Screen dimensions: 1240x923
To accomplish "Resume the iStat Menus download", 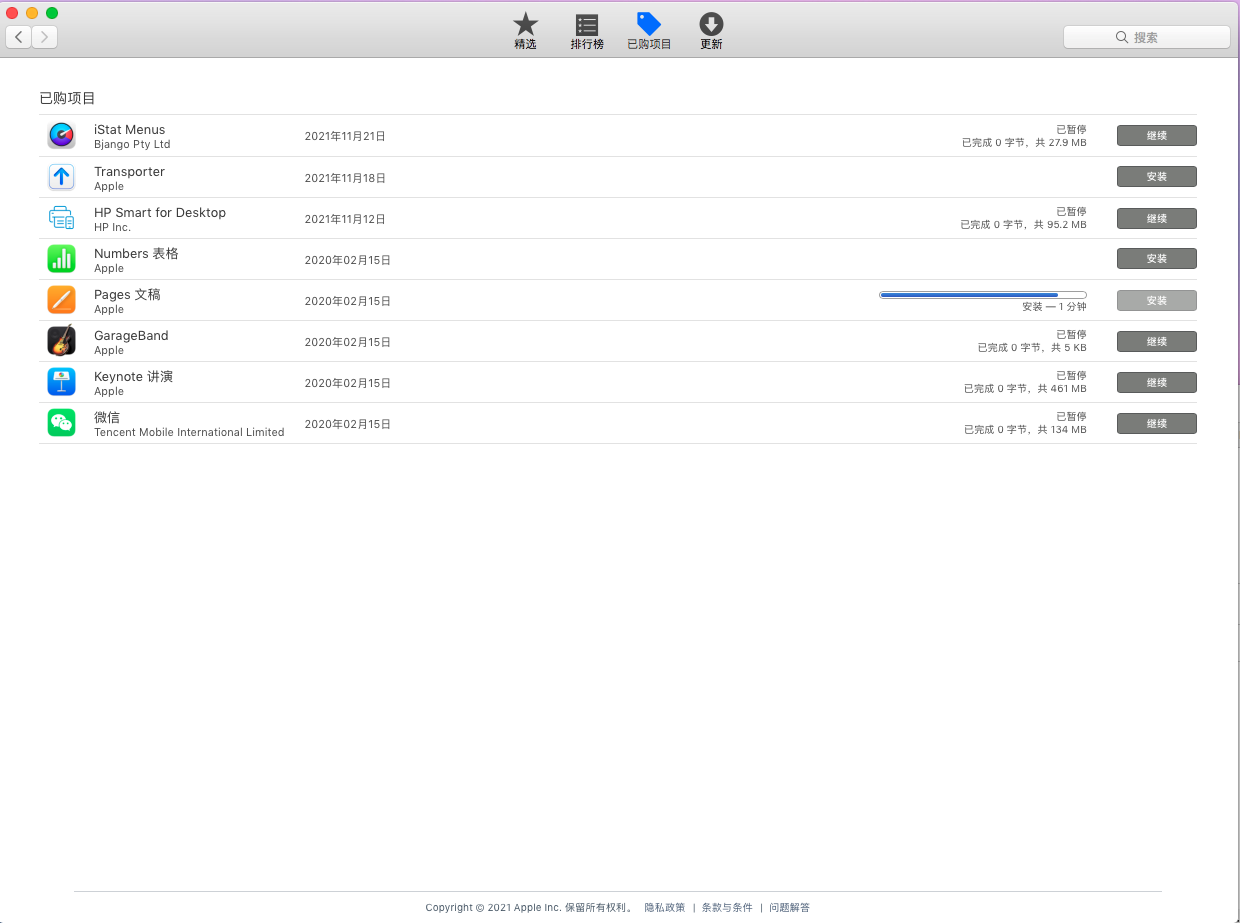I will pyautogui.click(x=1156, y=136).
